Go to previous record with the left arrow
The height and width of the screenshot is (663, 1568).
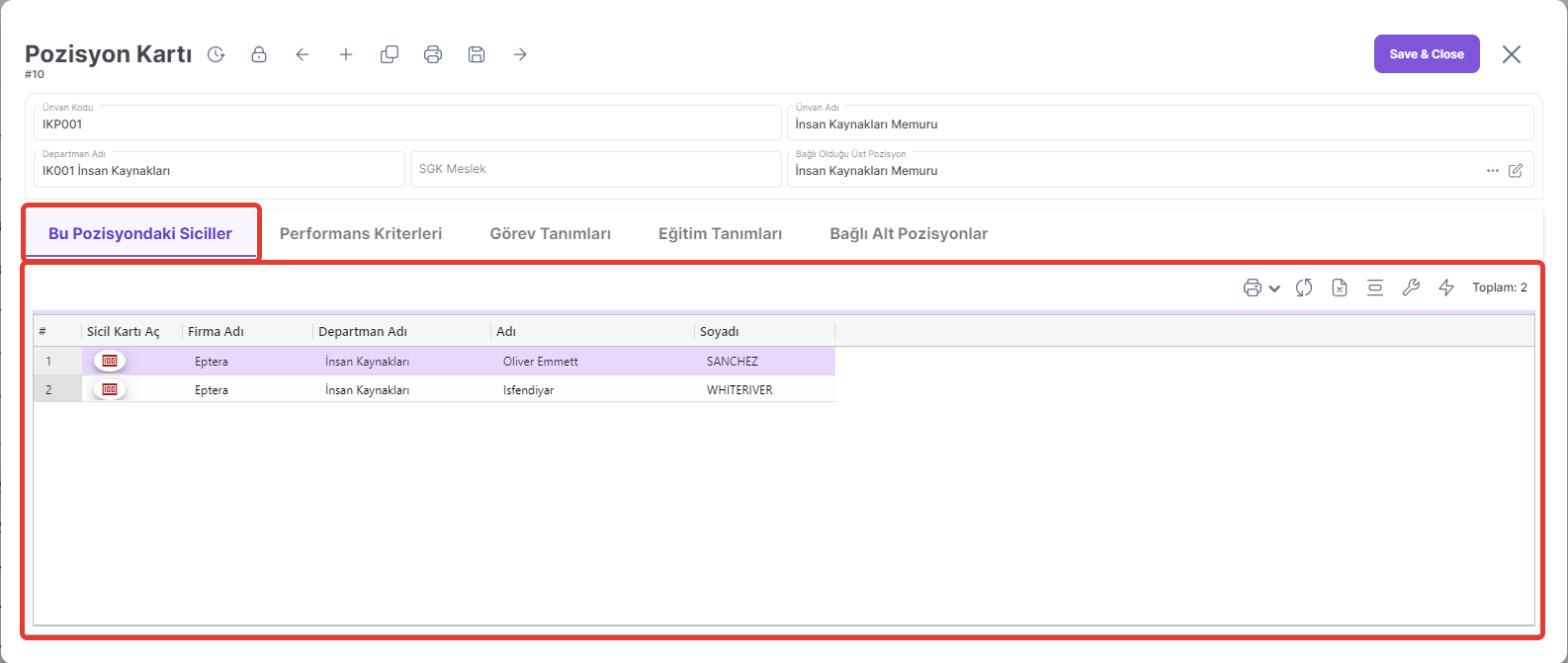pos(303,54)
